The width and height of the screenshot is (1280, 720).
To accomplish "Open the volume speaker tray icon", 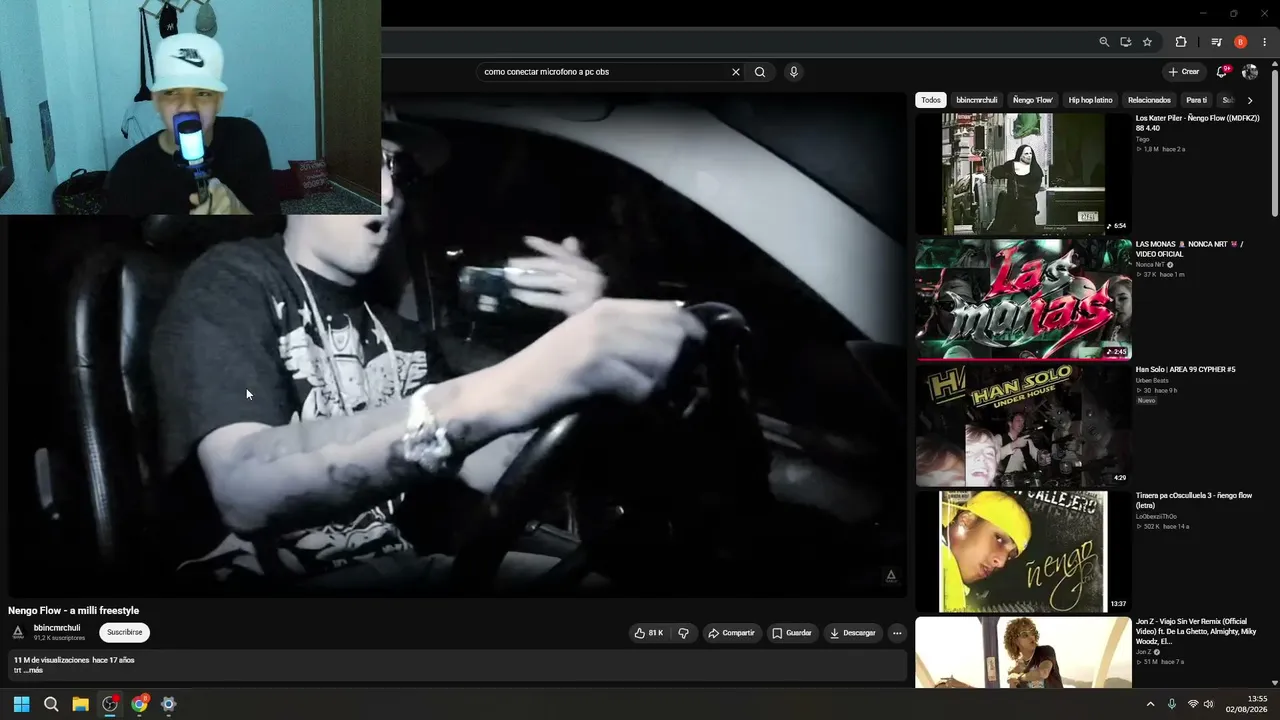I will coord(1209,704).
